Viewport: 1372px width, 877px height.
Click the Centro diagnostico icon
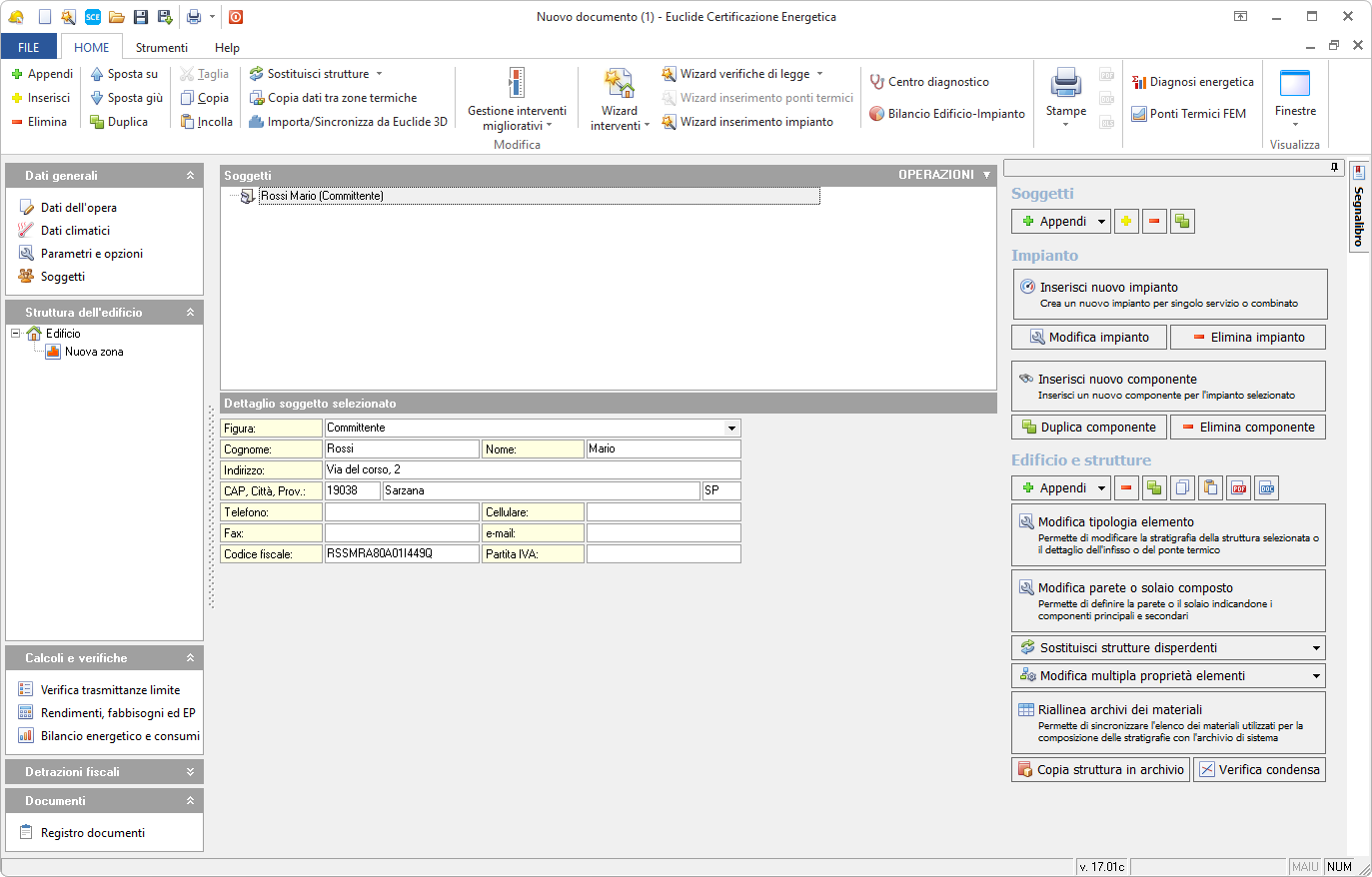coord(877,82)
